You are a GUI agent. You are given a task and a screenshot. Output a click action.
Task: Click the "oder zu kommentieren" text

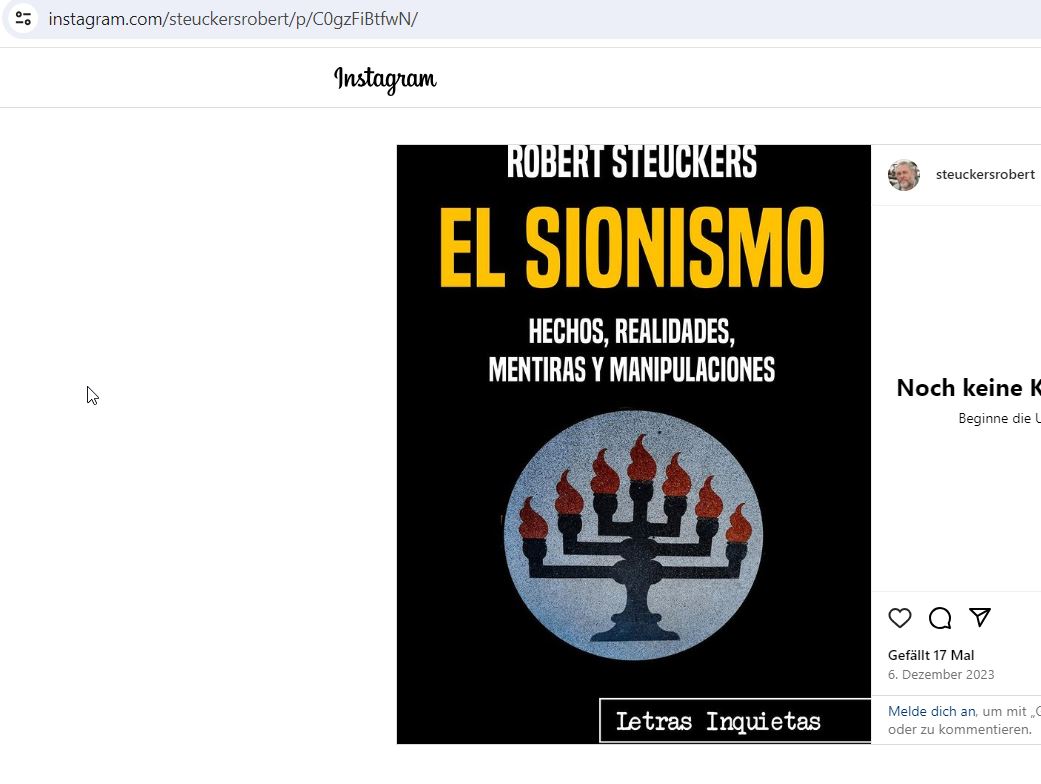tap(960, 730)
